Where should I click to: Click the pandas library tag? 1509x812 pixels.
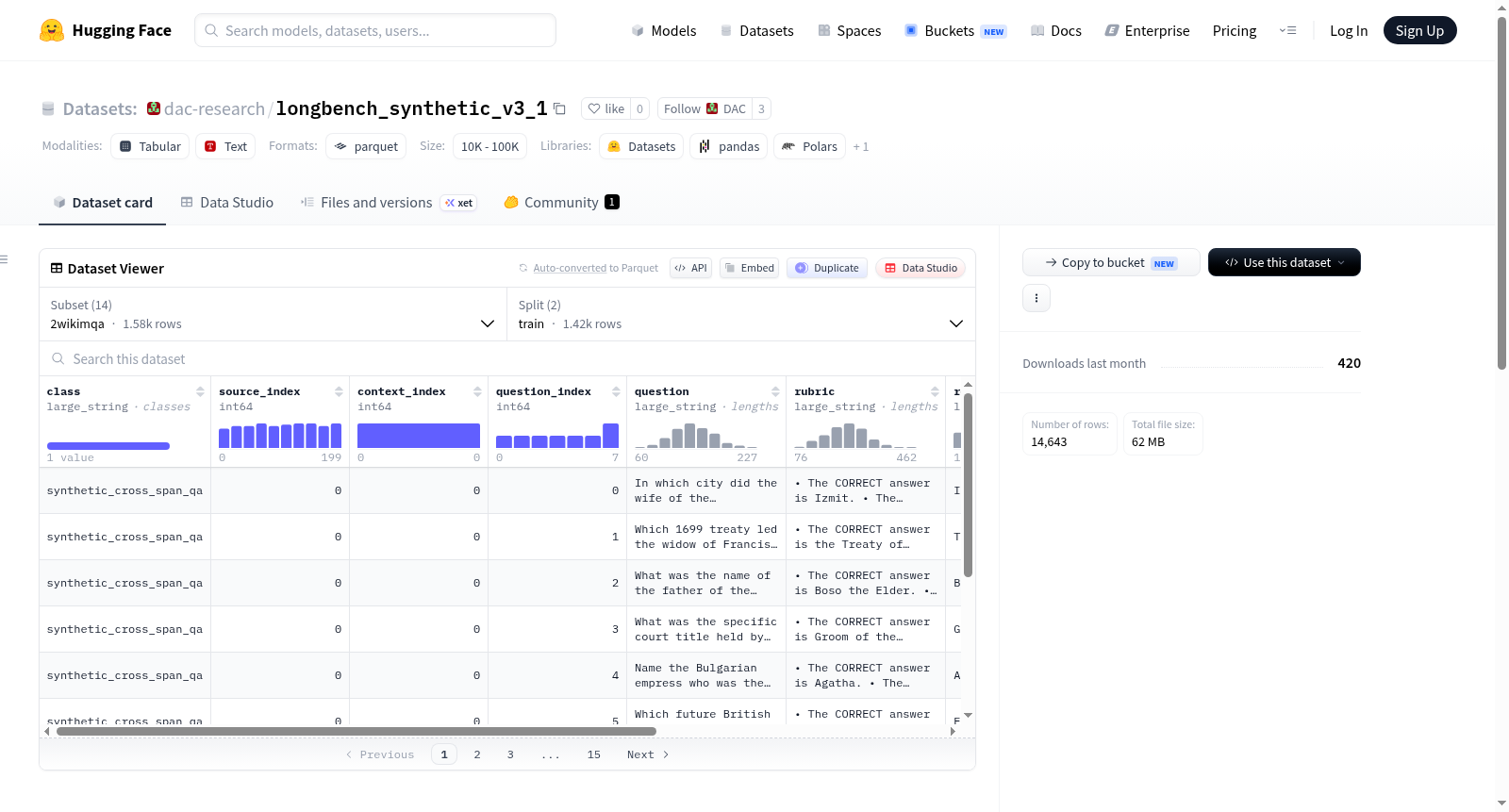click(x=729, y=146)
